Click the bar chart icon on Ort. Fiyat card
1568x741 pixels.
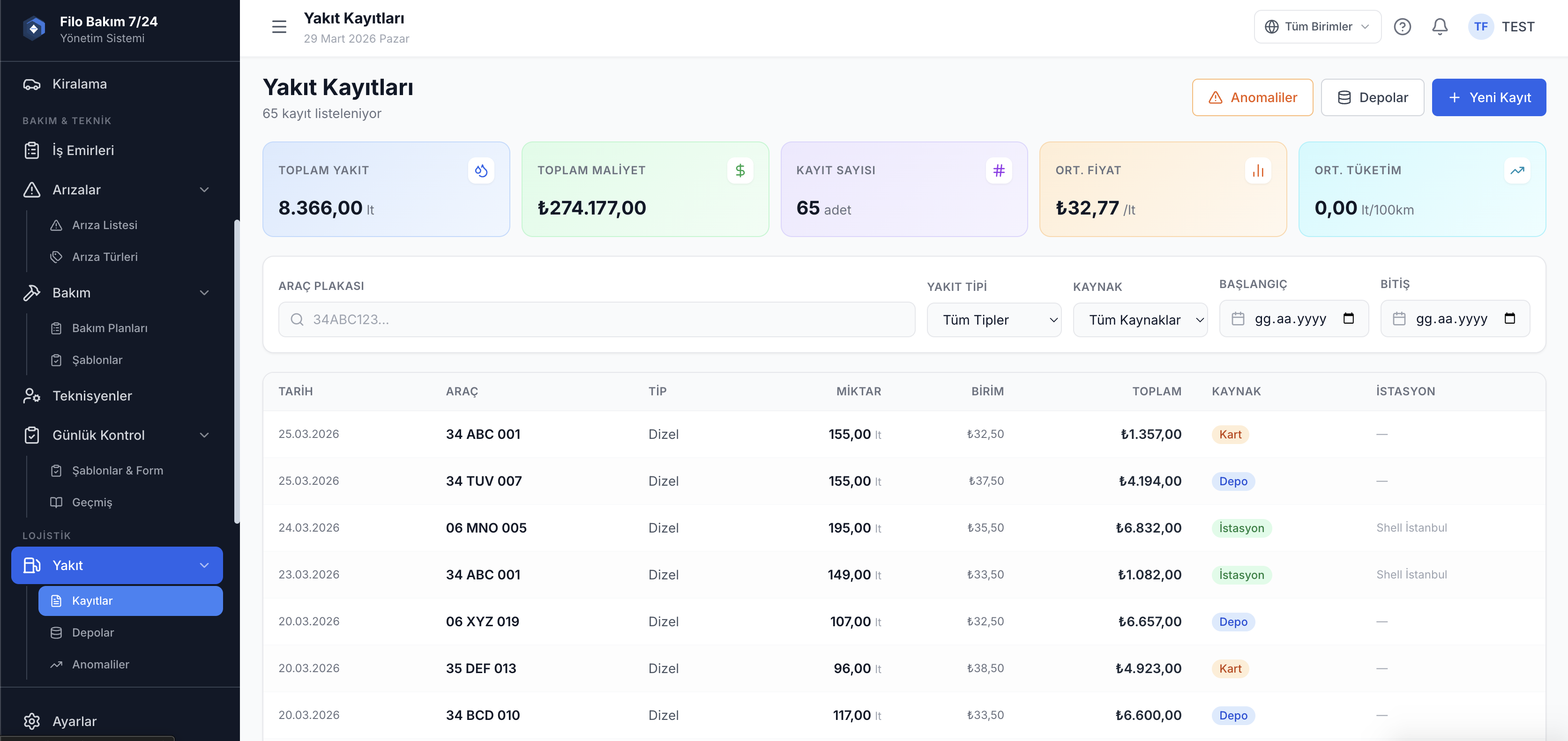click(x=1258, y=170)
